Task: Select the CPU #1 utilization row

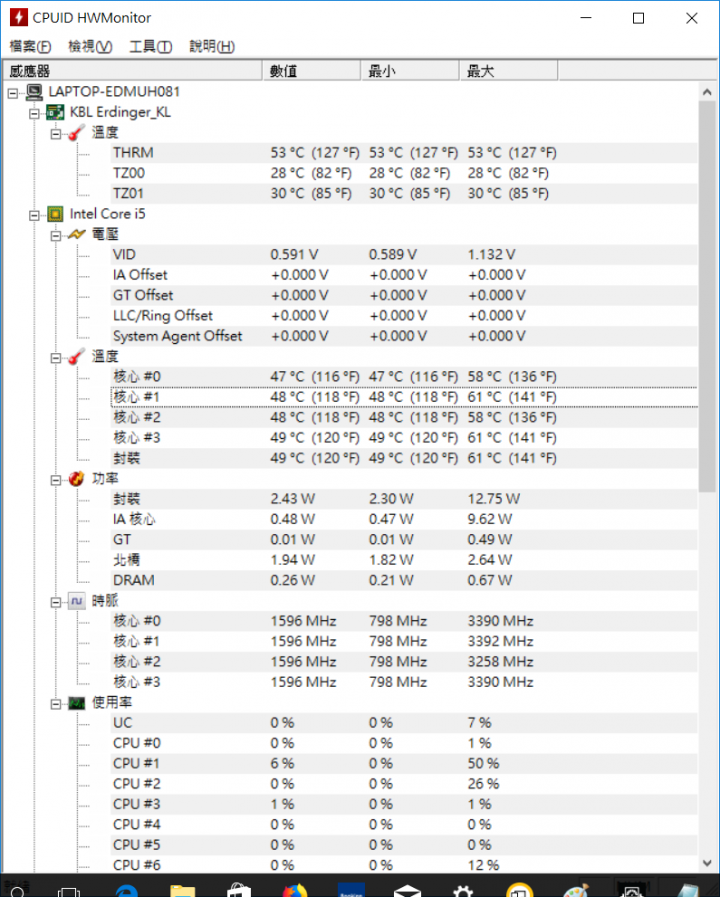Action: click(404, 764)
